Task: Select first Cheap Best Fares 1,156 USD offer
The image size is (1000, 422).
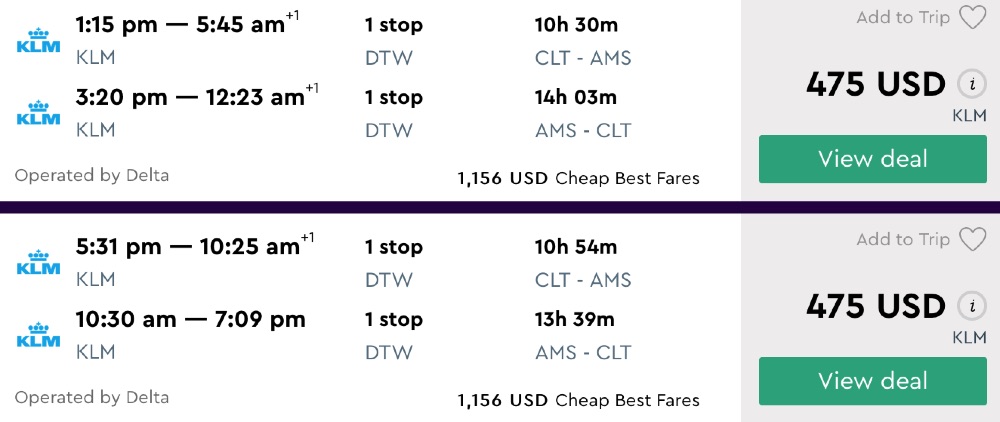Action: tap(578, 179)
